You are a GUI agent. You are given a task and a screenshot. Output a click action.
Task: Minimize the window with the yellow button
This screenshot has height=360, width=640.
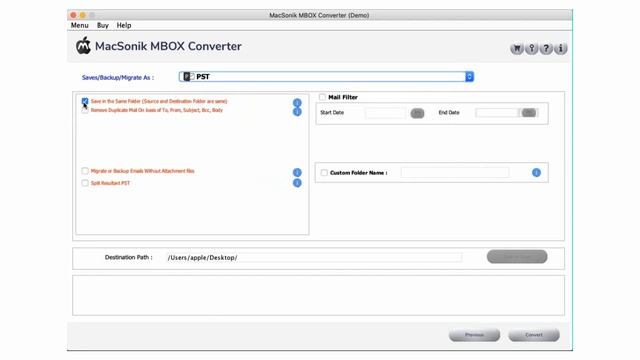click(82, 15)
